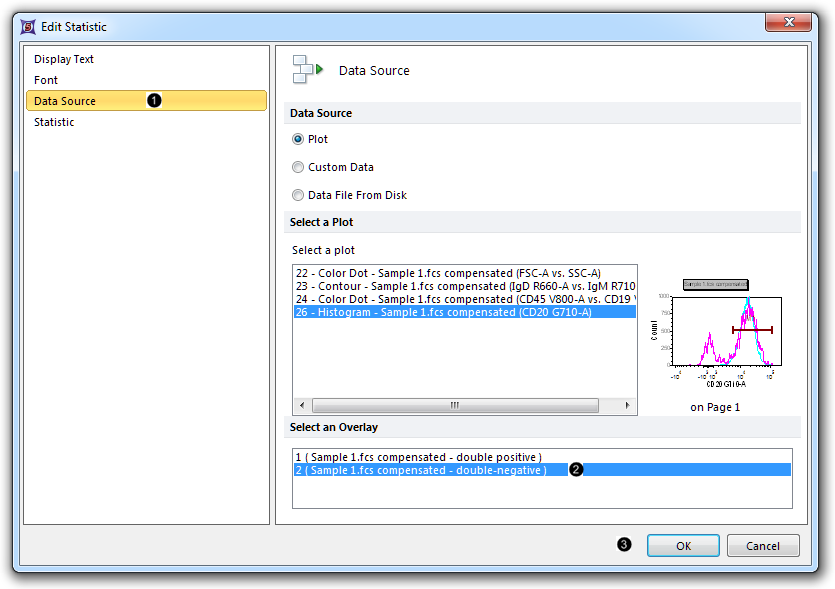The width and height of the screenshot is (835, 589).
Task: Click left arrow of plot list scrollbar
Action: [301, 406]
